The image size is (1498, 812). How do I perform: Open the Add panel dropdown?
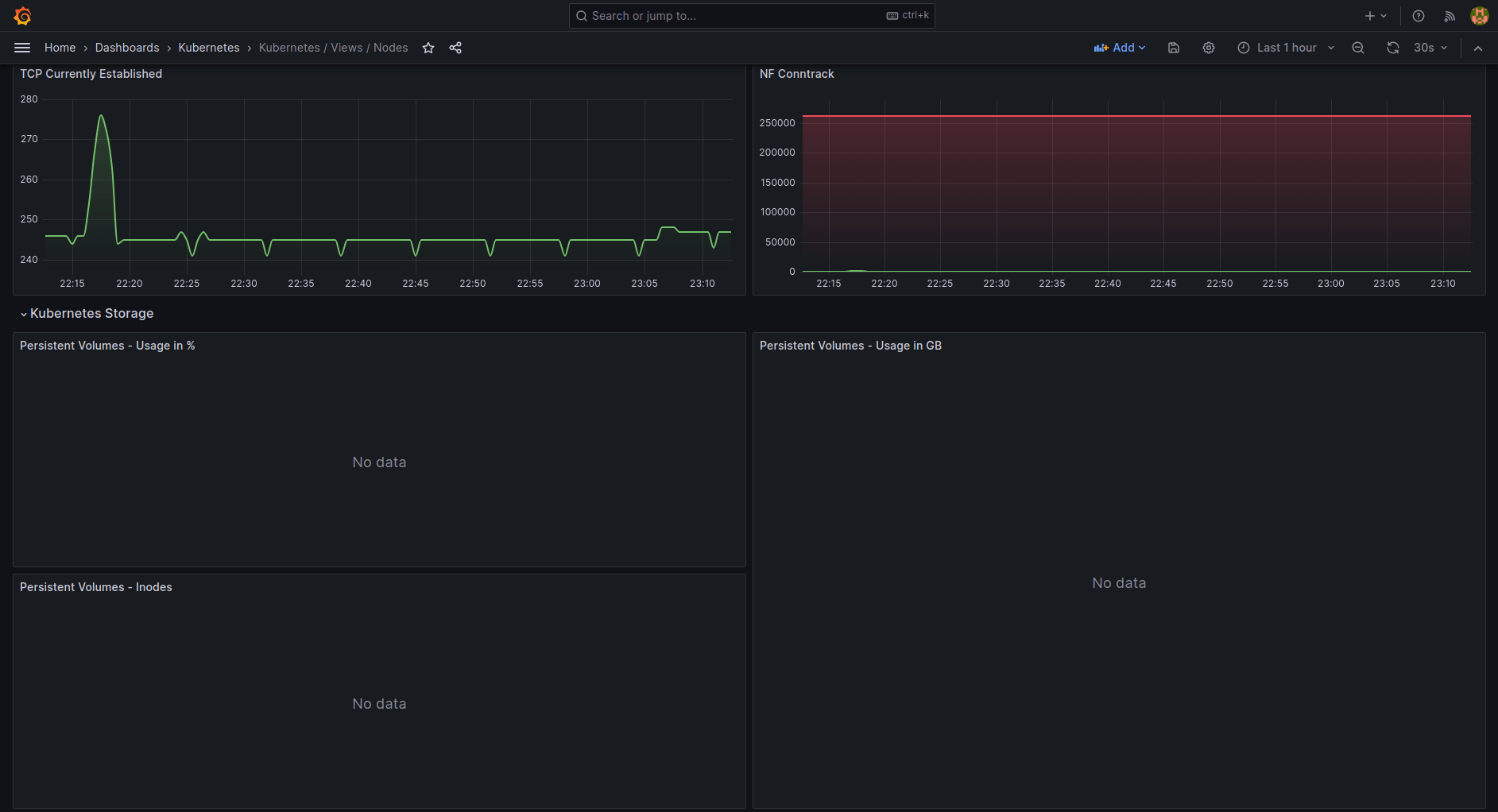pyautogui.click(x=1120, y=48)
